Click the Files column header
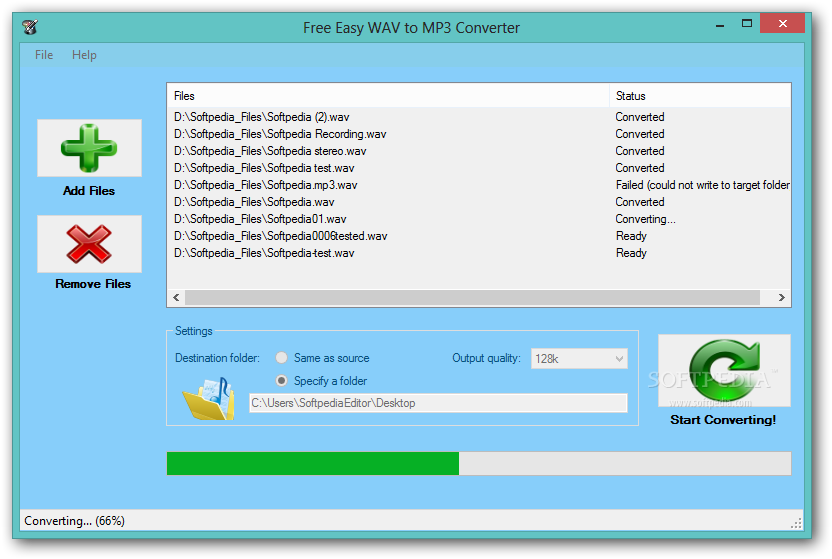Viewport: 832px width, 559px height. pos(388,96)
